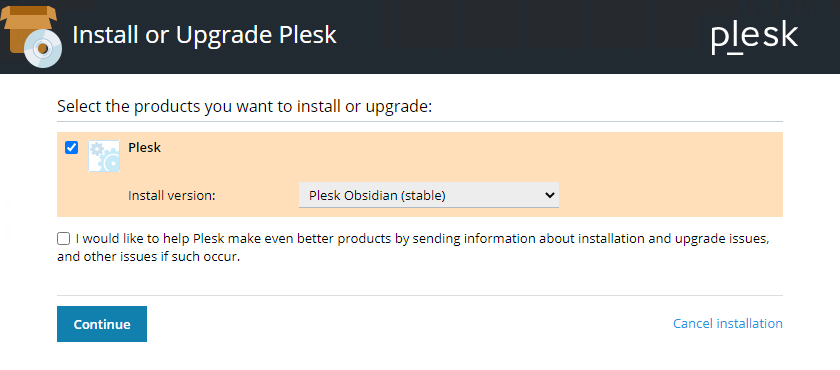The image size is (840, 370).
Task: Click the Cancel installation link
Action: (728, 323)
